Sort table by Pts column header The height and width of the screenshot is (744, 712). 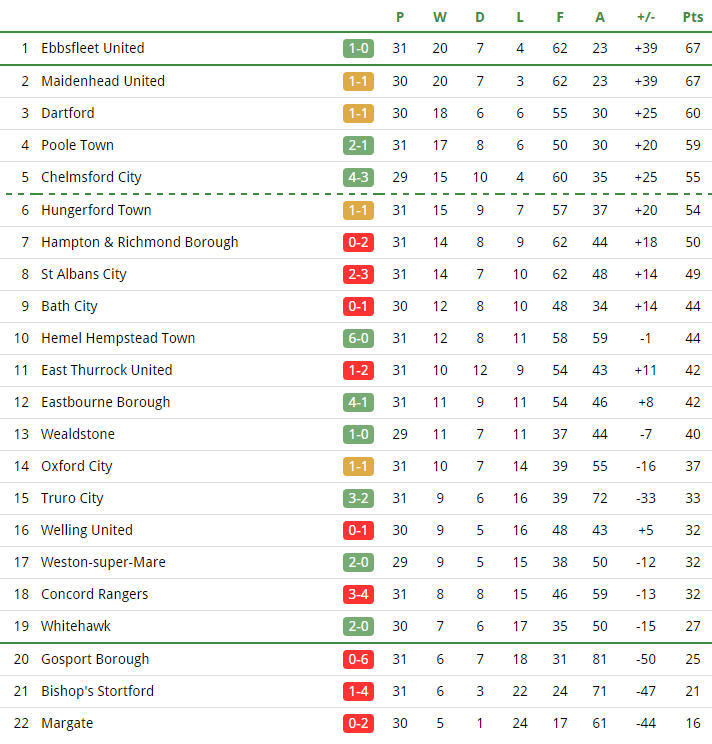693,18
